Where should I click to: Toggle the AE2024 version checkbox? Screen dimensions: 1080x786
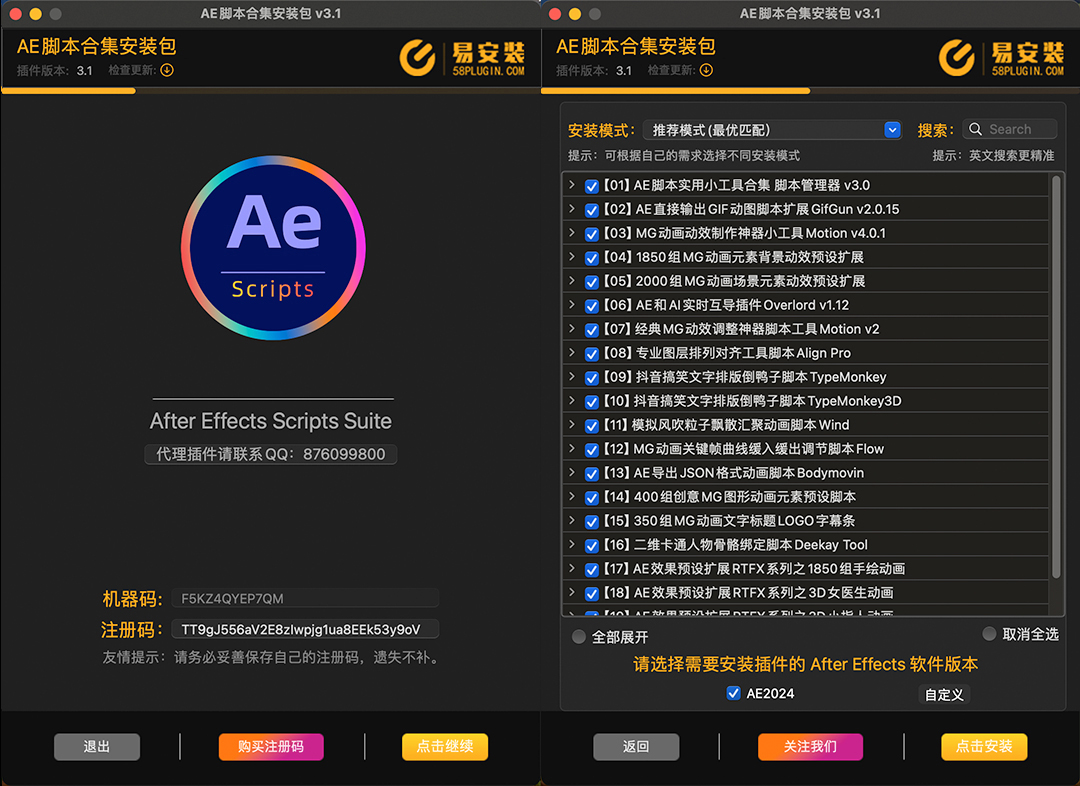click(734, 693)
